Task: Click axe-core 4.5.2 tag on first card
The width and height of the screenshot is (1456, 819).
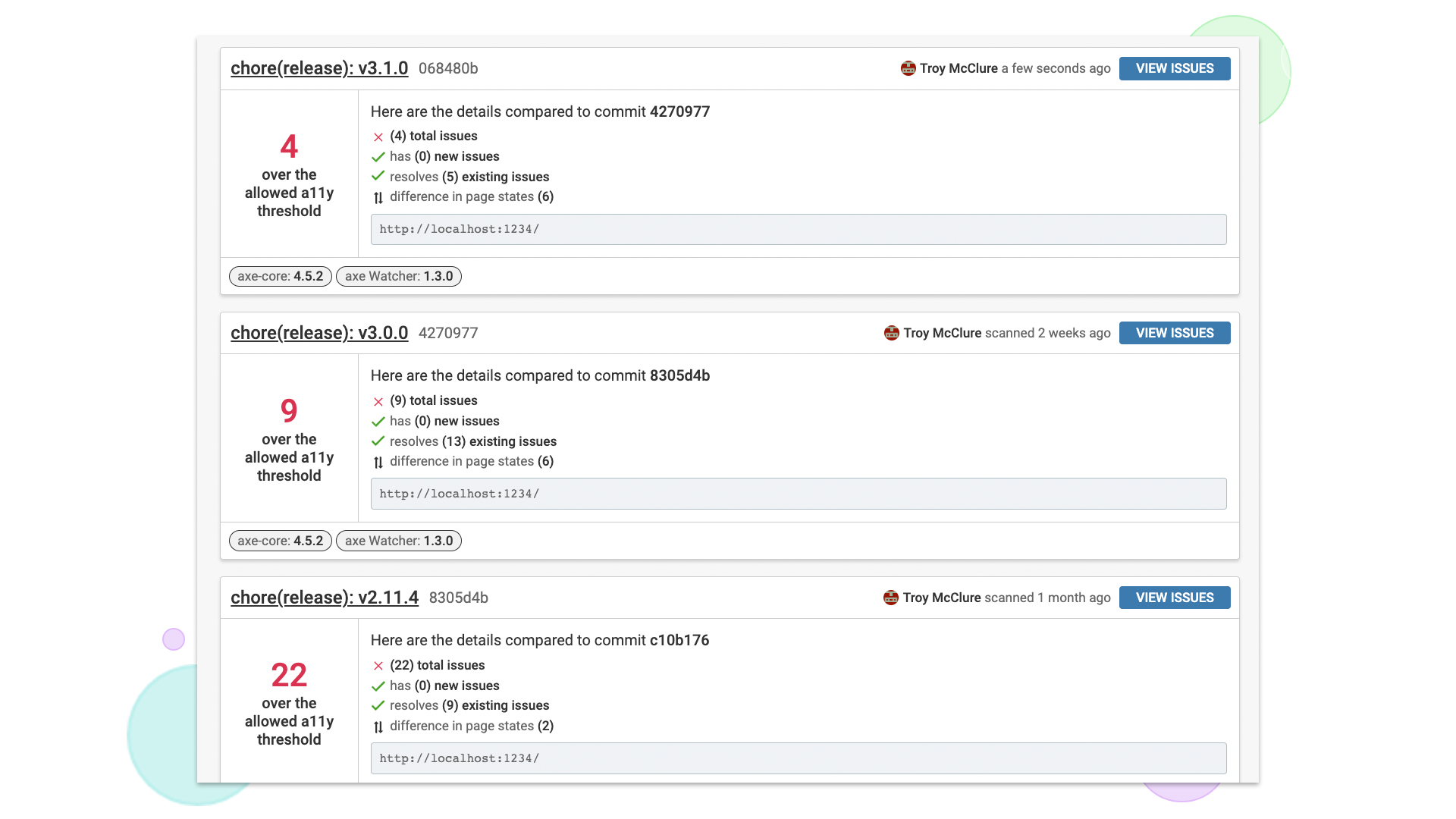Action: point(280,276)
